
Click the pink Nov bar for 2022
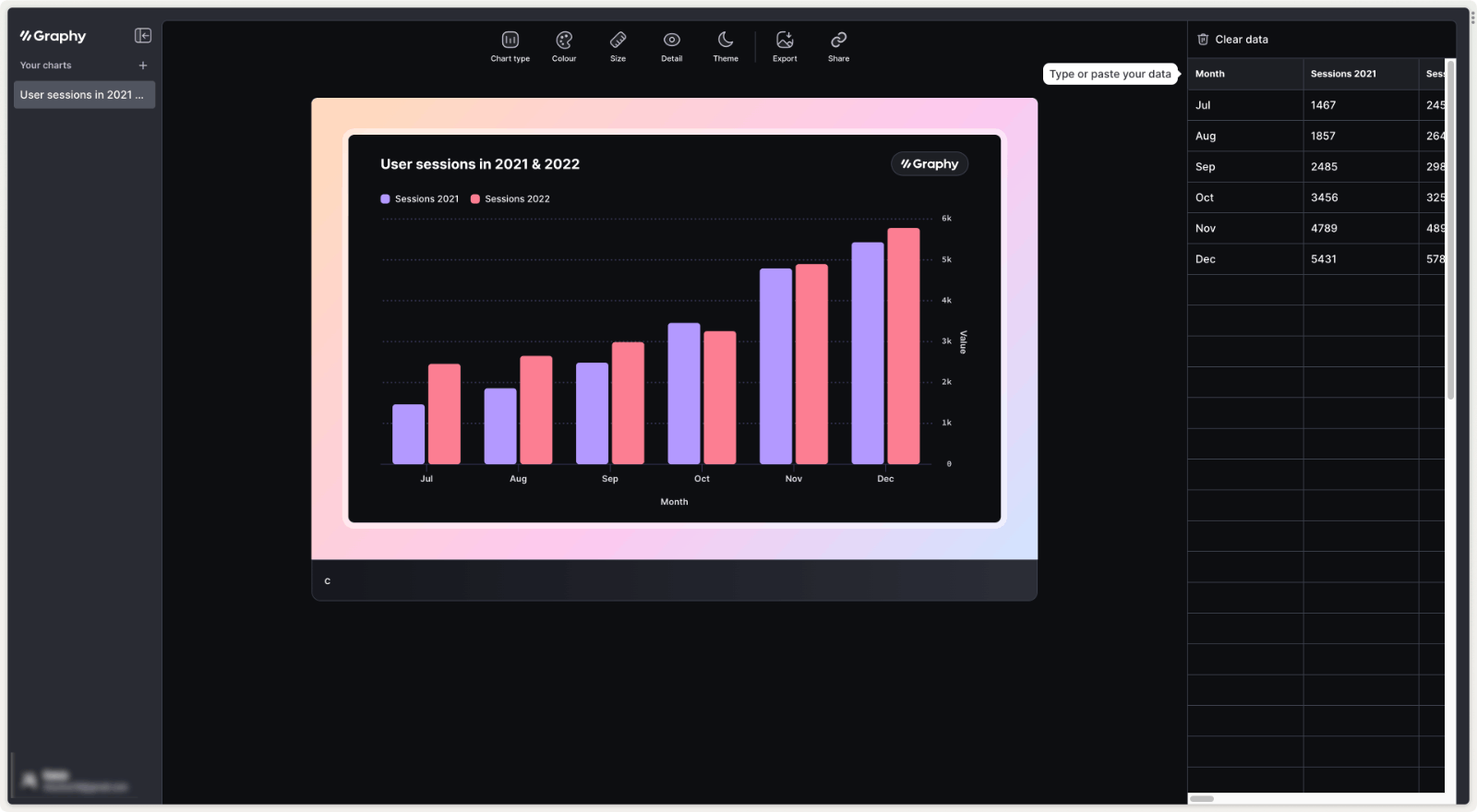[x=811, y=364]
